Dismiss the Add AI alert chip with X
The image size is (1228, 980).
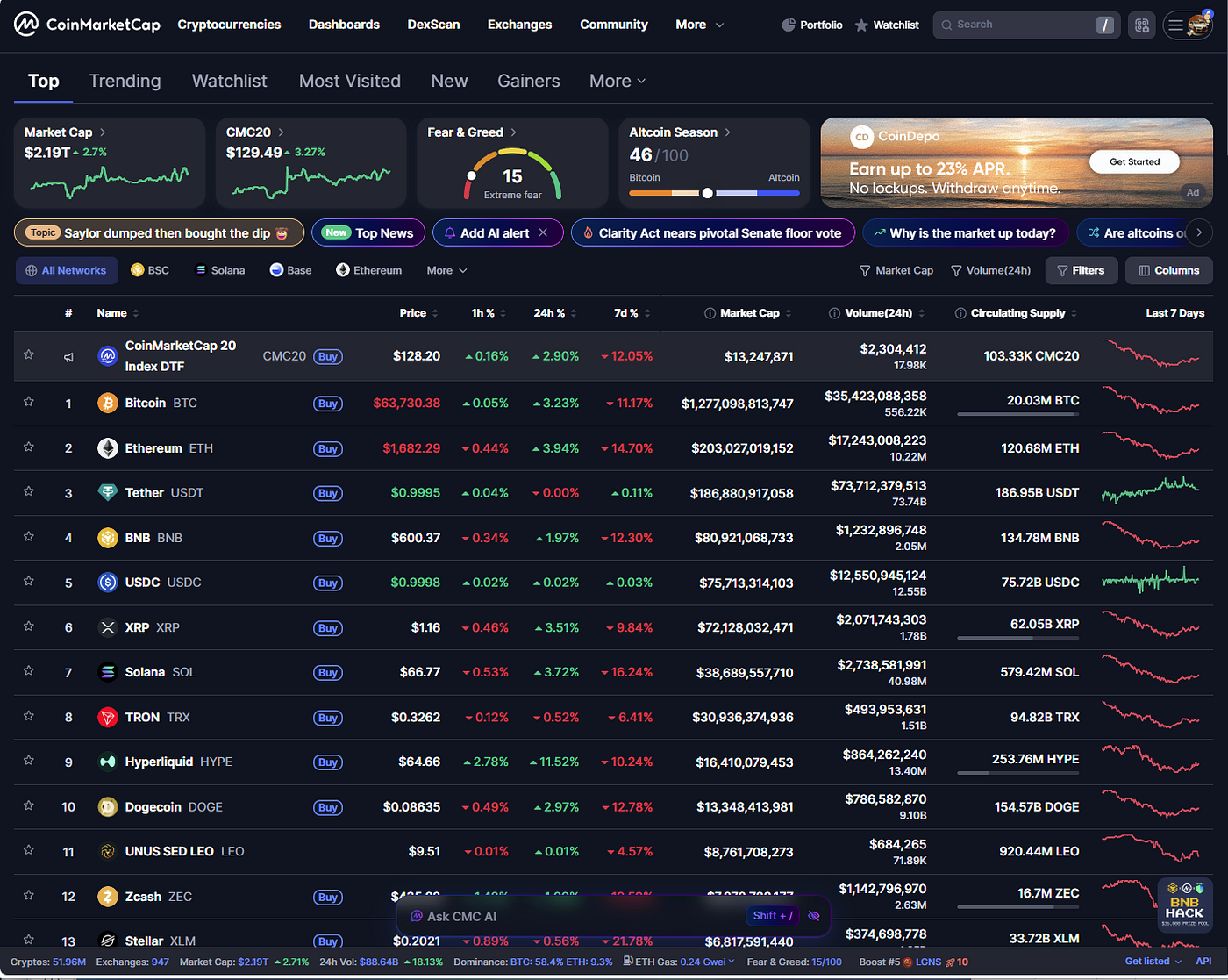[543, 232]
